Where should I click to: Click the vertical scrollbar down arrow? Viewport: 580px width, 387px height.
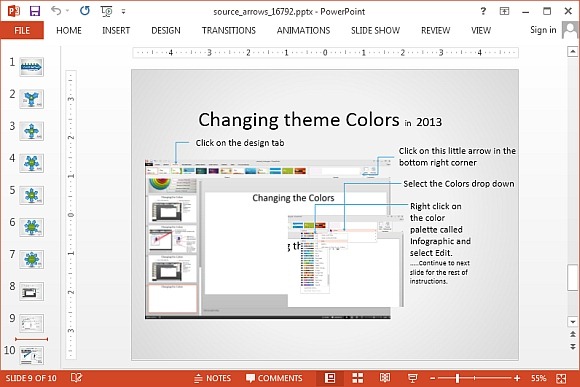(x=573, y=322)
